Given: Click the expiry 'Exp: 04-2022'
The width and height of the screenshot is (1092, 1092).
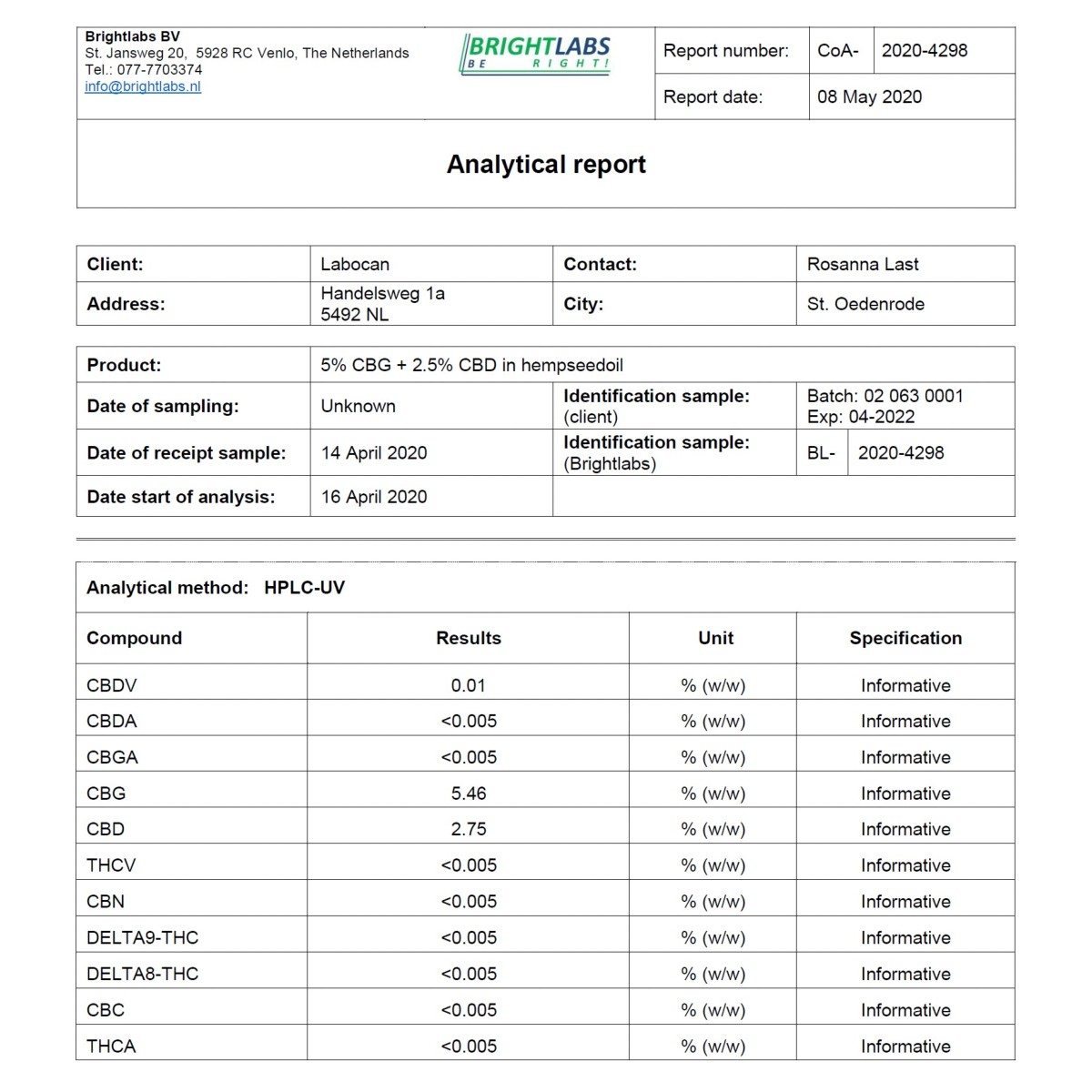Looking at the screenshot, I should click(x=861, y=417).
